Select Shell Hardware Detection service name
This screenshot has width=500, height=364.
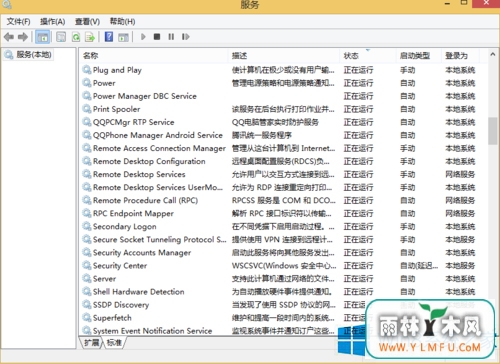pos(138,292)
